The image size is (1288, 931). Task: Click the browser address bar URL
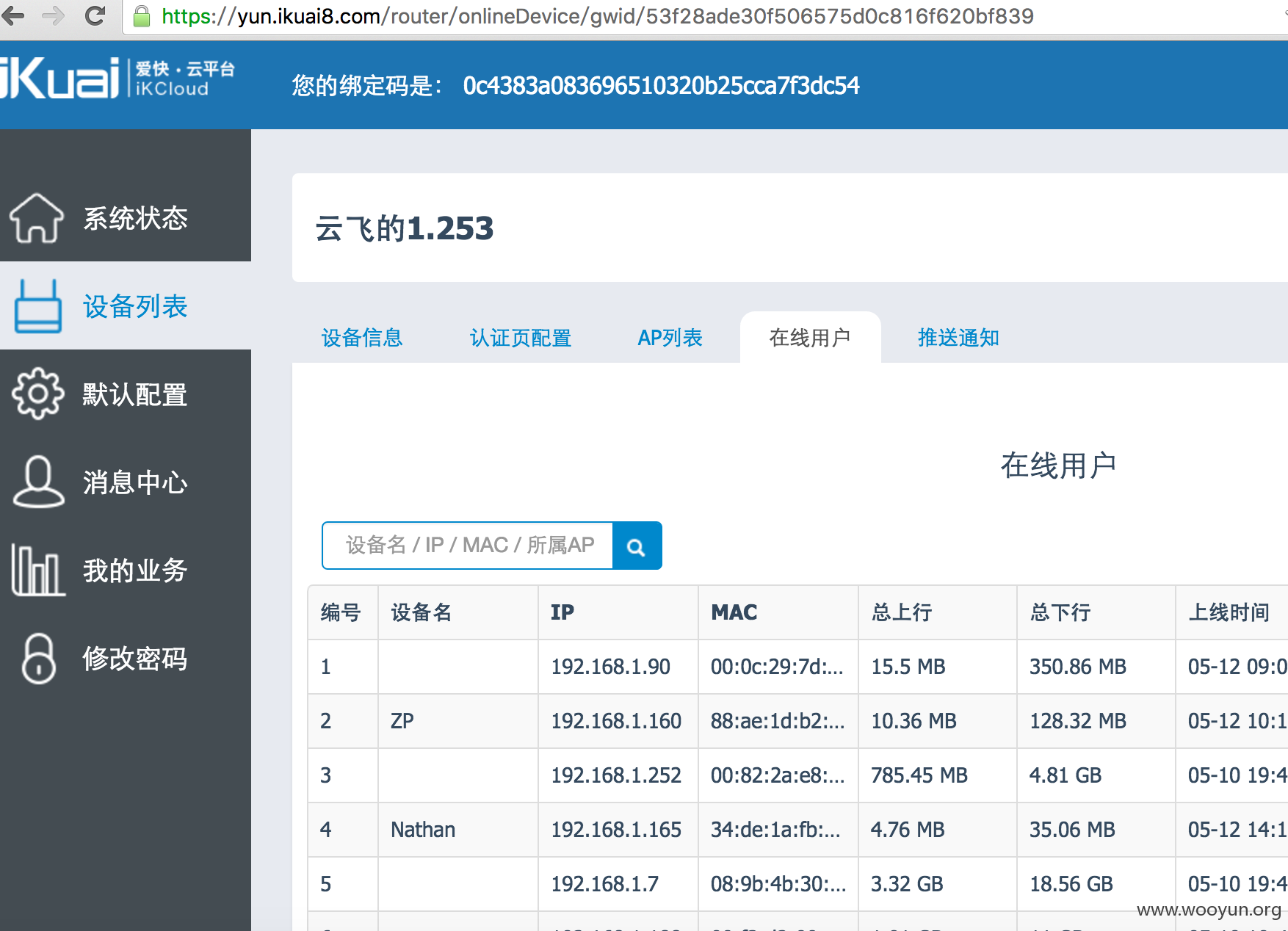(598, 16)
